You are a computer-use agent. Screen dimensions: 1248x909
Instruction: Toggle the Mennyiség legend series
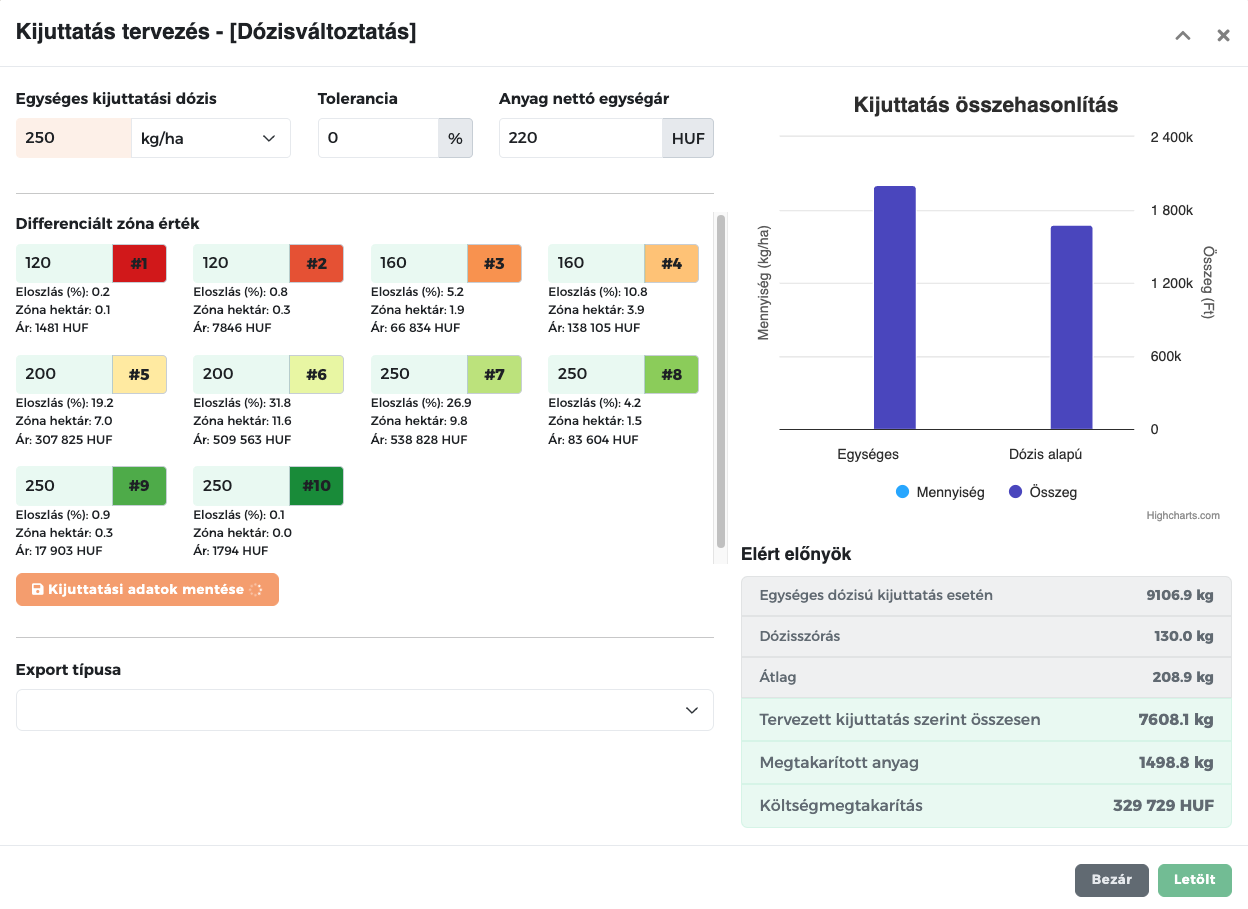(940, 492)
